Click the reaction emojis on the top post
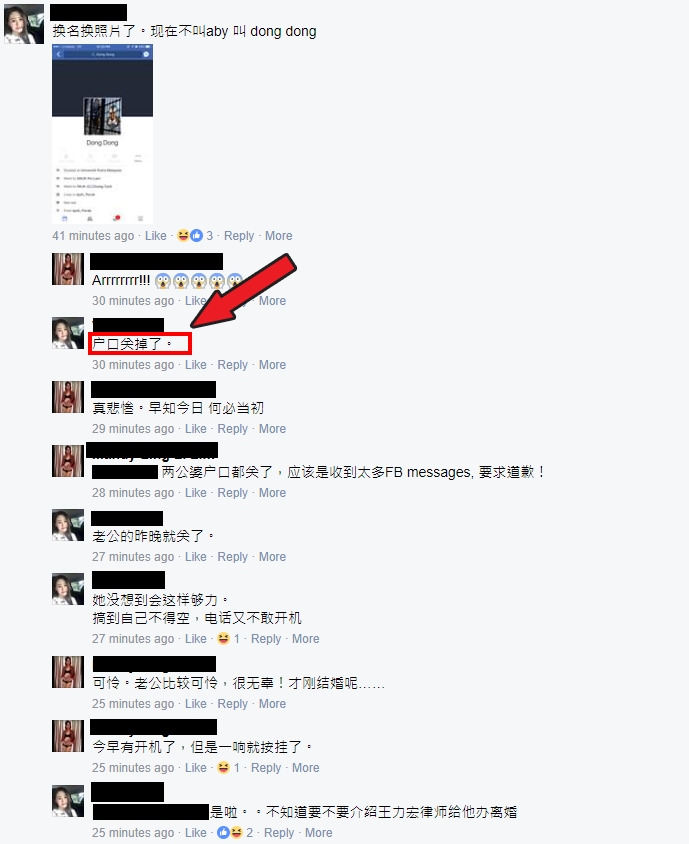Screen dimensions: 689x844 [x=190, y=236]
